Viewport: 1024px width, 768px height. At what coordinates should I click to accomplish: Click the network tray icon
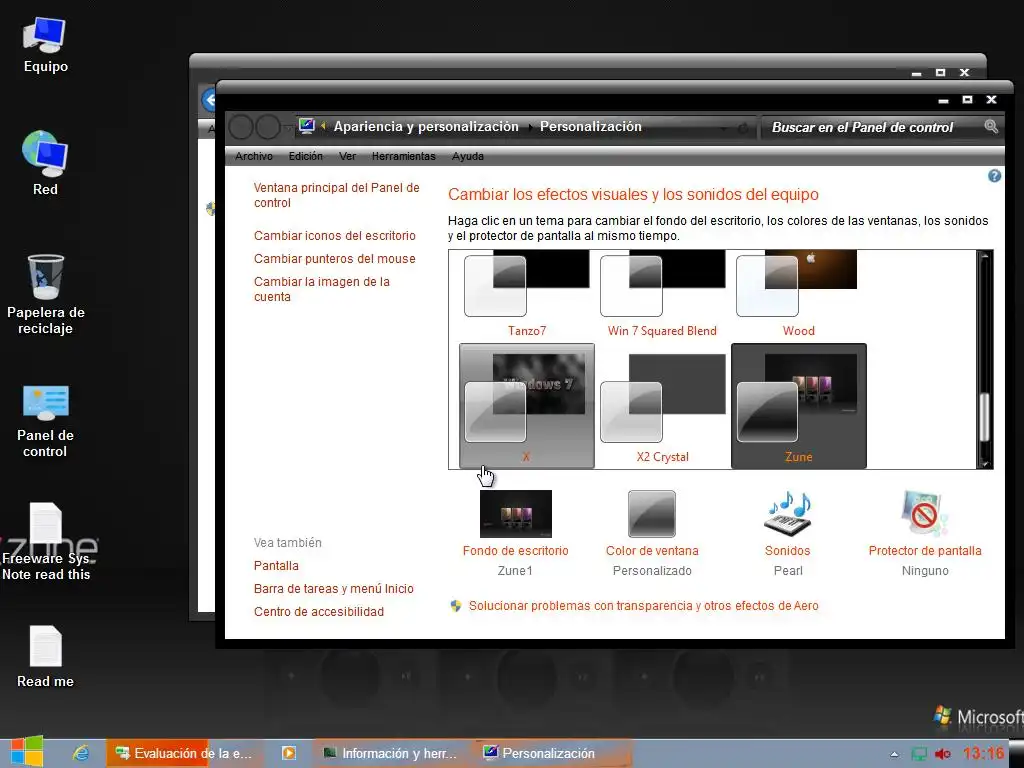point(919,754)
